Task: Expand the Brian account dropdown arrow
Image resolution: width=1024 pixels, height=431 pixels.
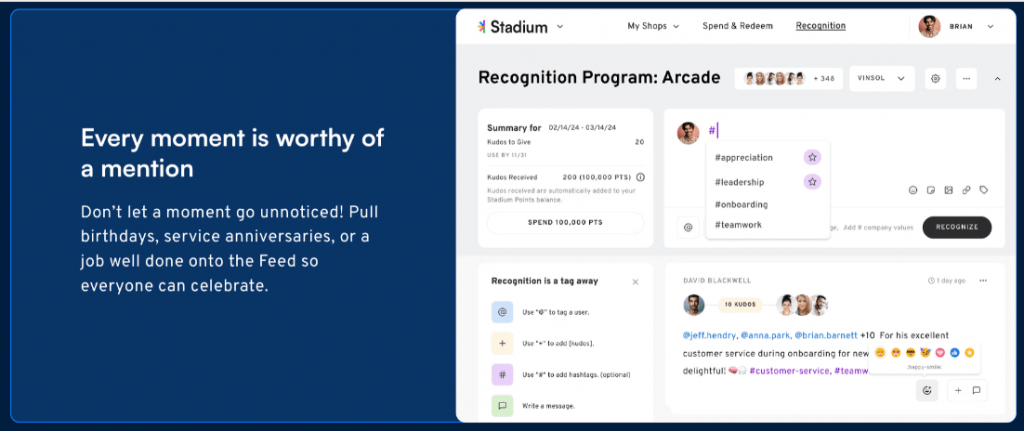Action: [990, 27]
